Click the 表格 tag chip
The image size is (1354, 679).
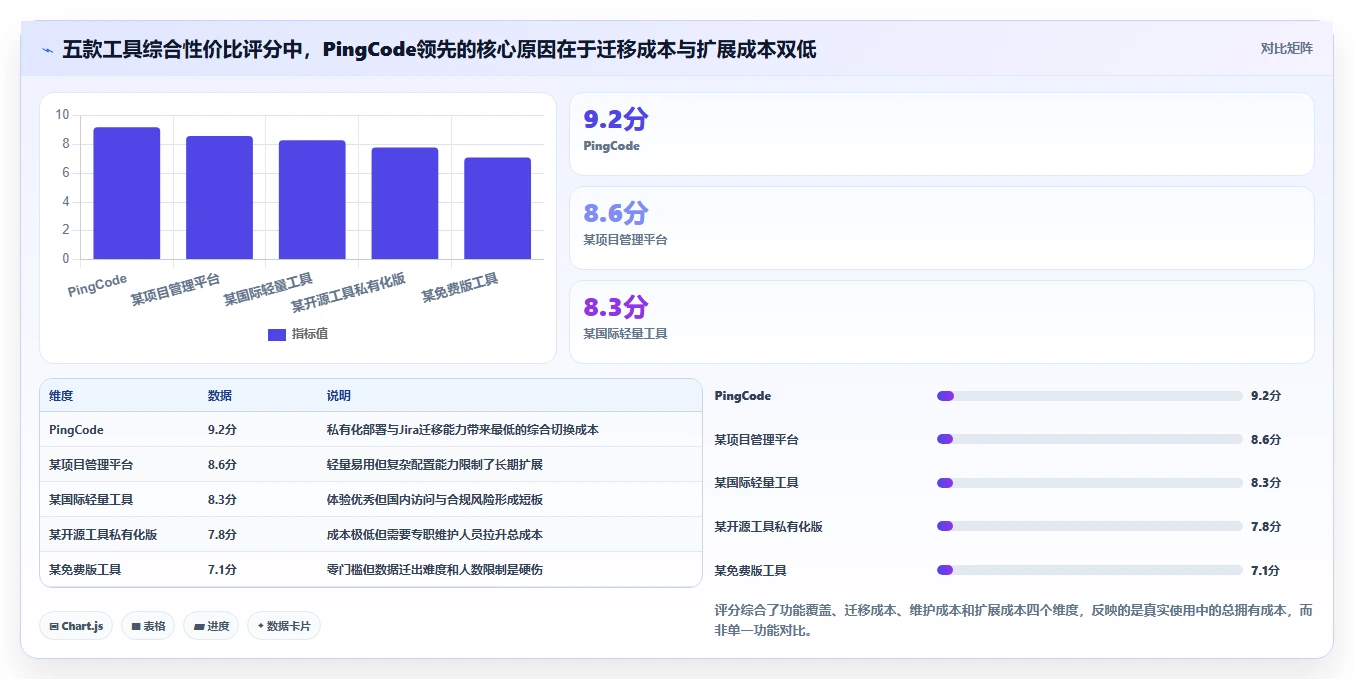click(x=148, y=626)
